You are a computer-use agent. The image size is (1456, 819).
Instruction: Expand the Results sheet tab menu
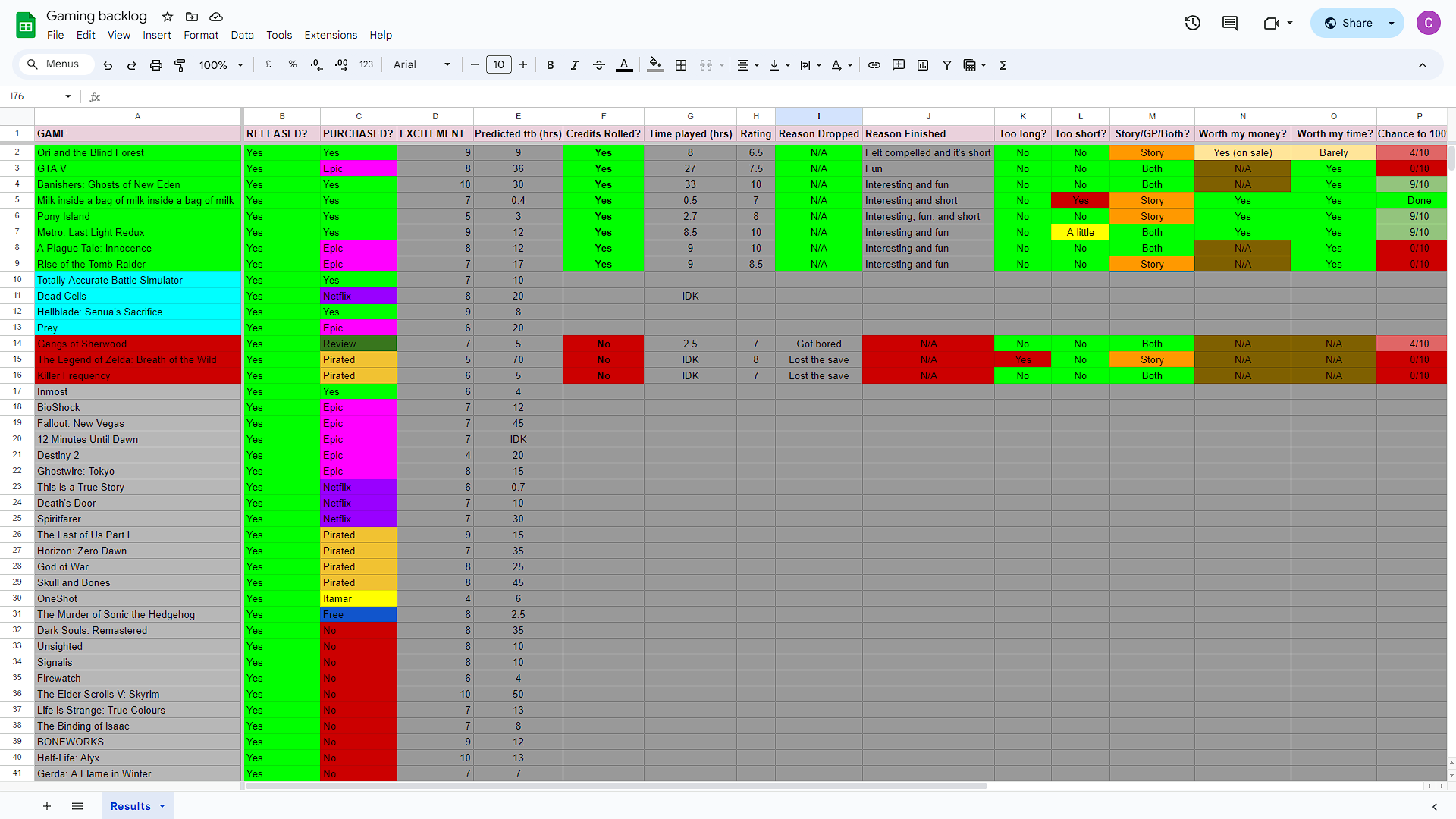click(x=162, y=806)
